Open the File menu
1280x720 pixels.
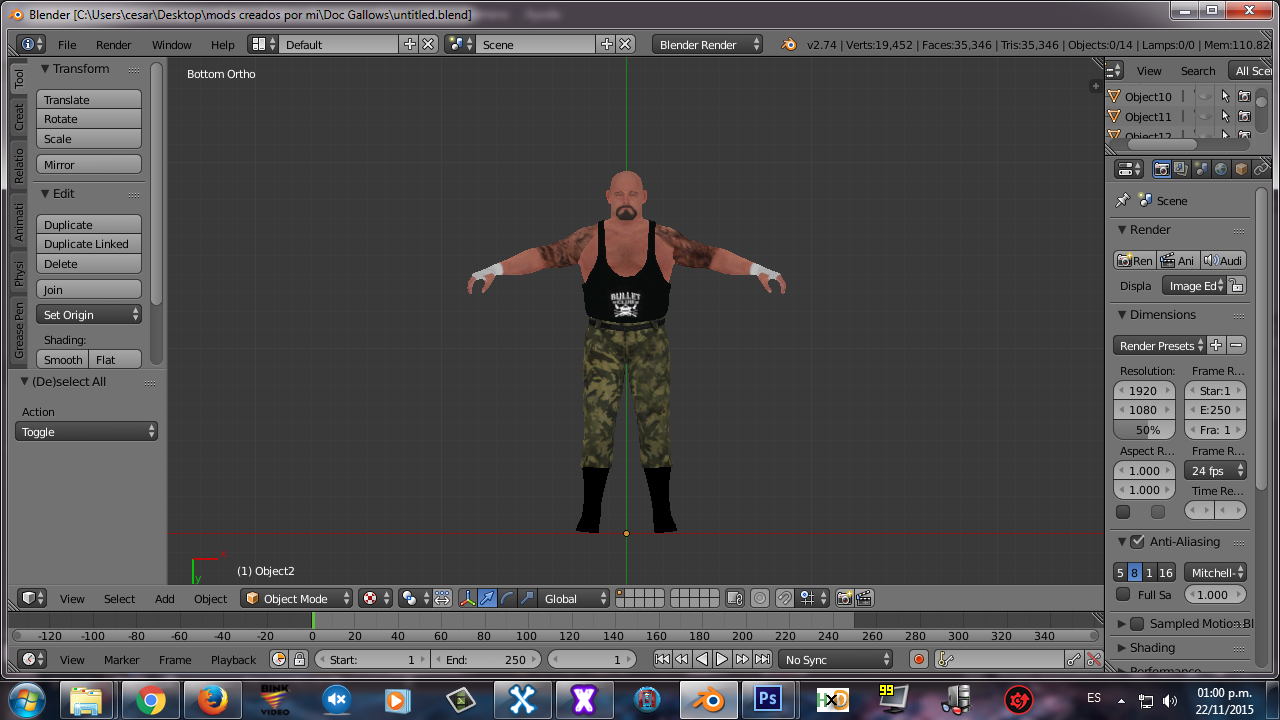click(67, 45)
